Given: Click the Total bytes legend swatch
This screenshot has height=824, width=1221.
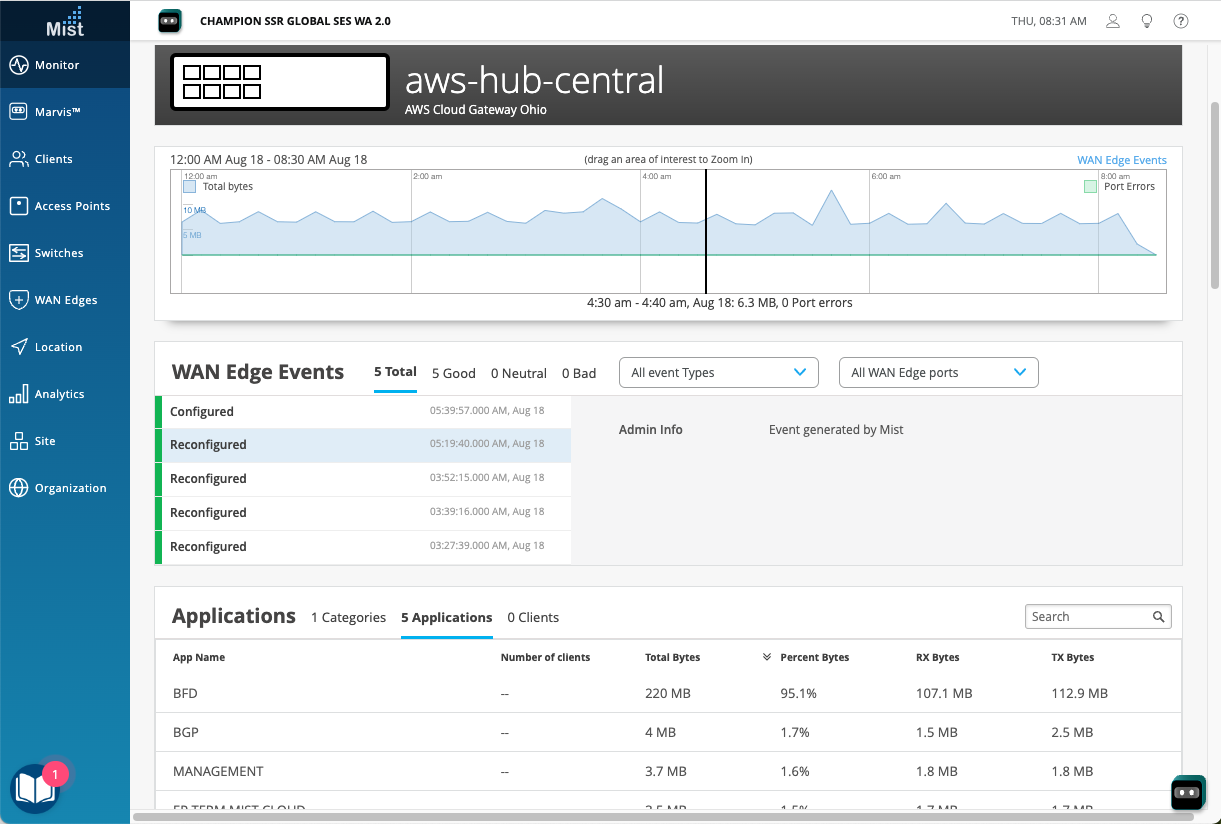Looking at the screenshot, I should (x=189, y=186).
